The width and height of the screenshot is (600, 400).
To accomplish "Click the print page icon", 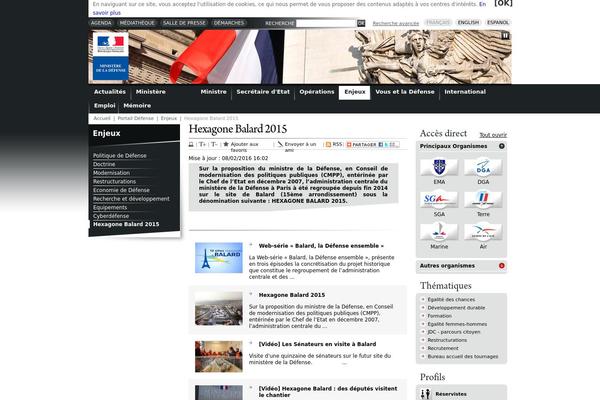I will [191, 144].
